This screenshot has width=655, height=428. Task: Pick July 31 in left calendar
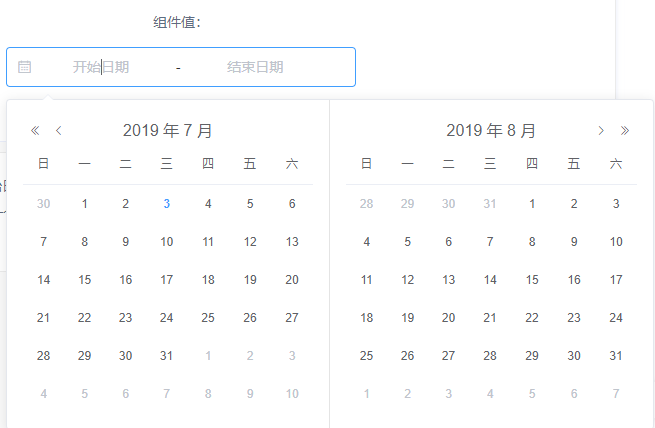click(x=167, y=356)
